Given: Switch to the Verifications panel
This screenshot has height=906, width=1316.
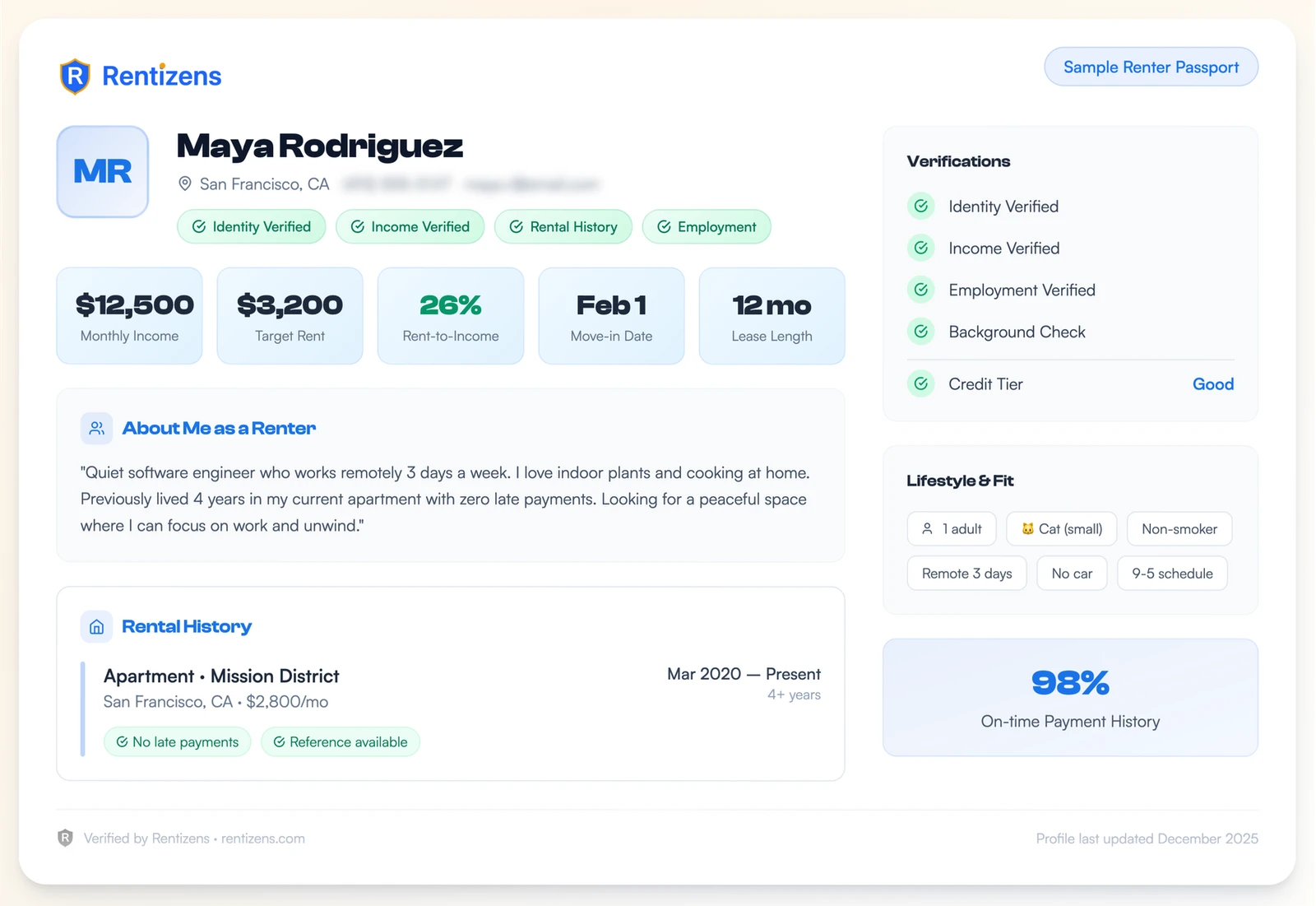Looking at the screenshot, I should 957,161.
